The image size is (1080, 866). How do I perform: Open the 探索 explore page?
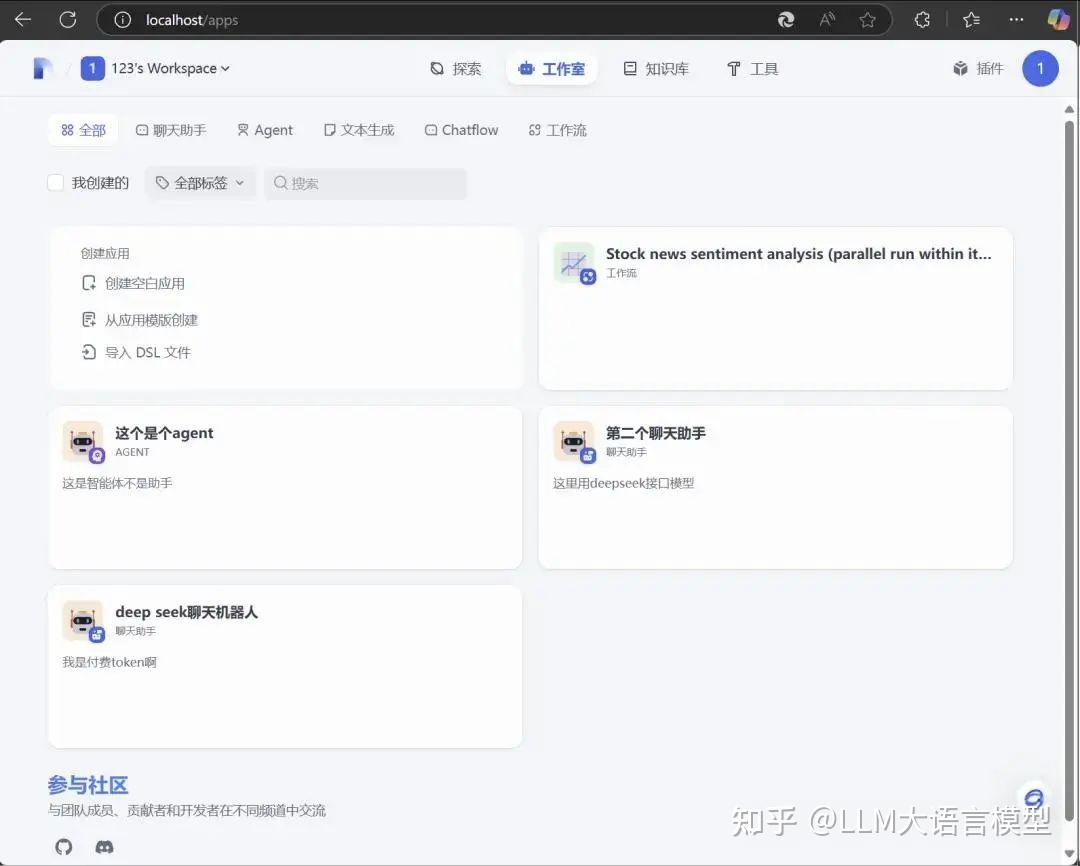(x=456, y=69)
